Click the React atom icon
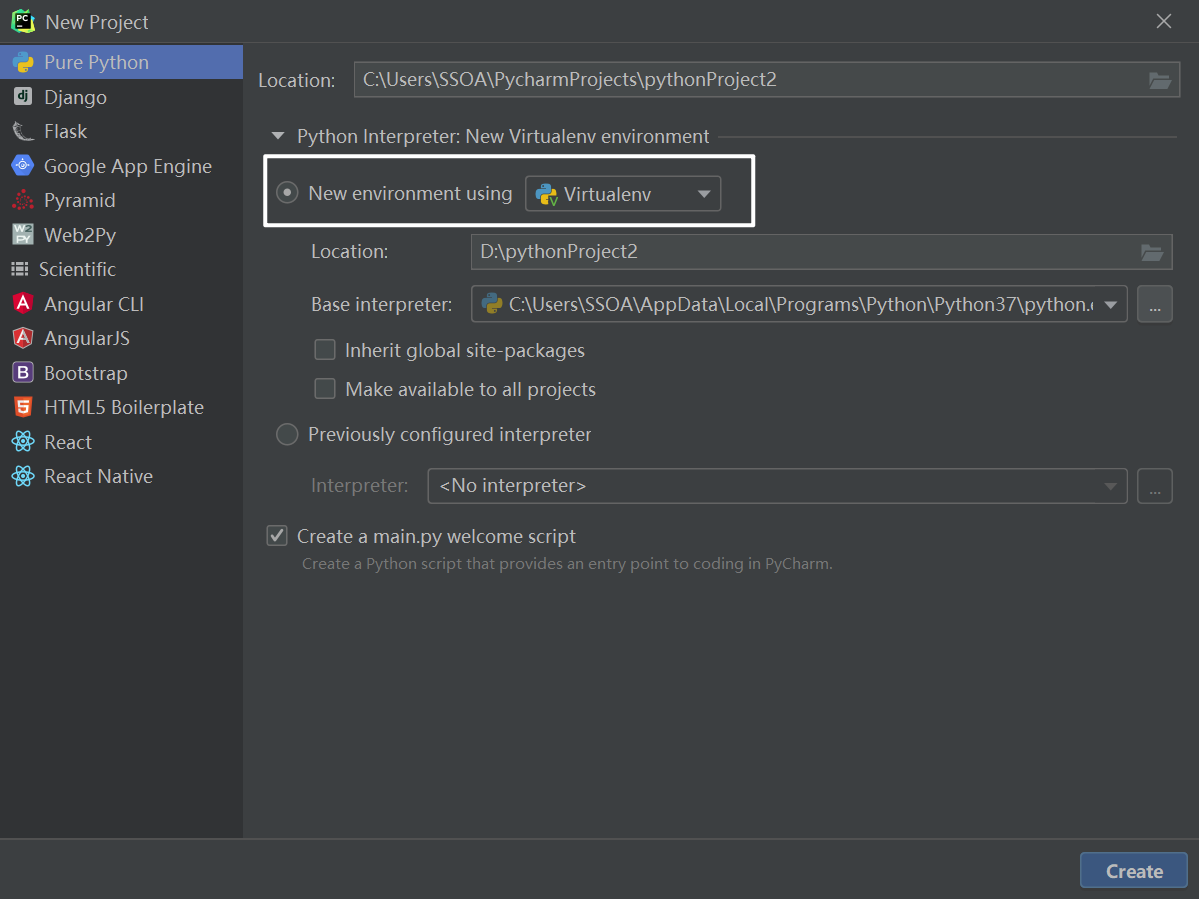 (23, 442)
